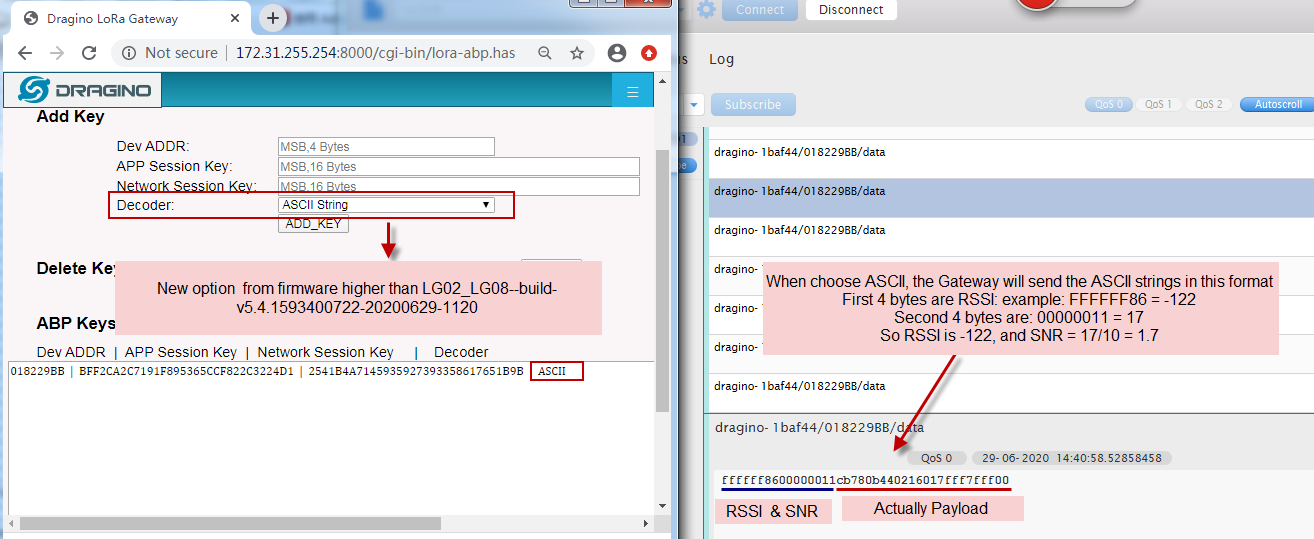Image resolution: width=1314 pixels, height=539 pixels.
Task: Reload the gateway page
Action: click(89, 53)
